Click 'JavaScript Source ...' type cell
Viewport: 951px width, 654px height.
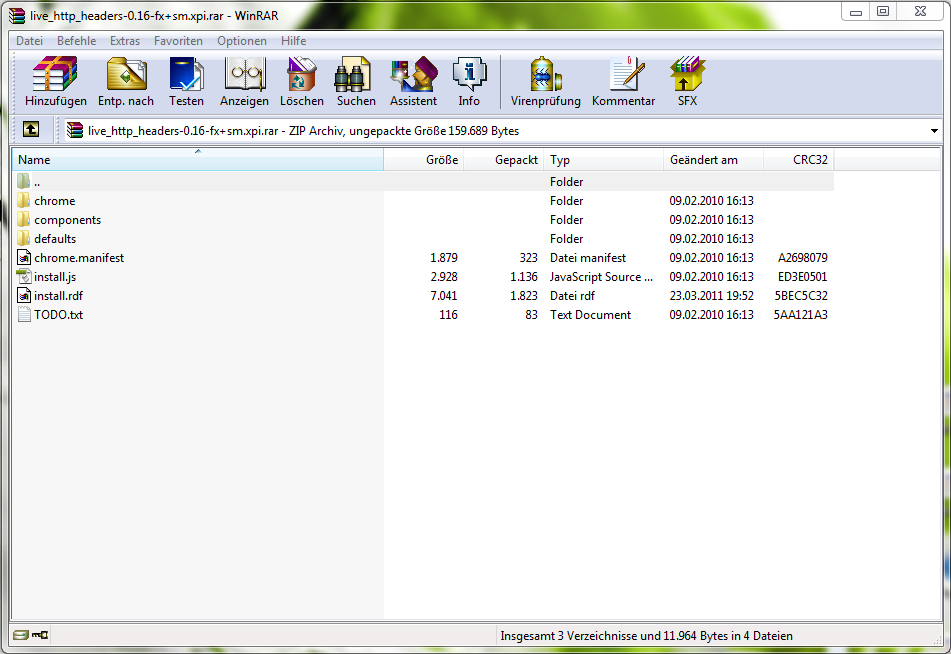[601, 277]
